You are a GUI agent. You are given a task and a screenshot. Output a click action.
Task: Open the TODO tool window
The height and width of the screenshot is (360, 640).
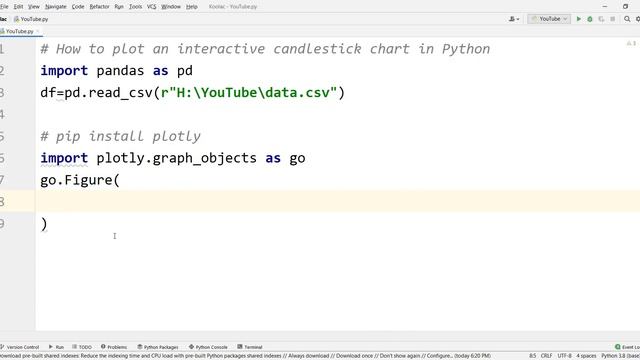pos(82,347)
